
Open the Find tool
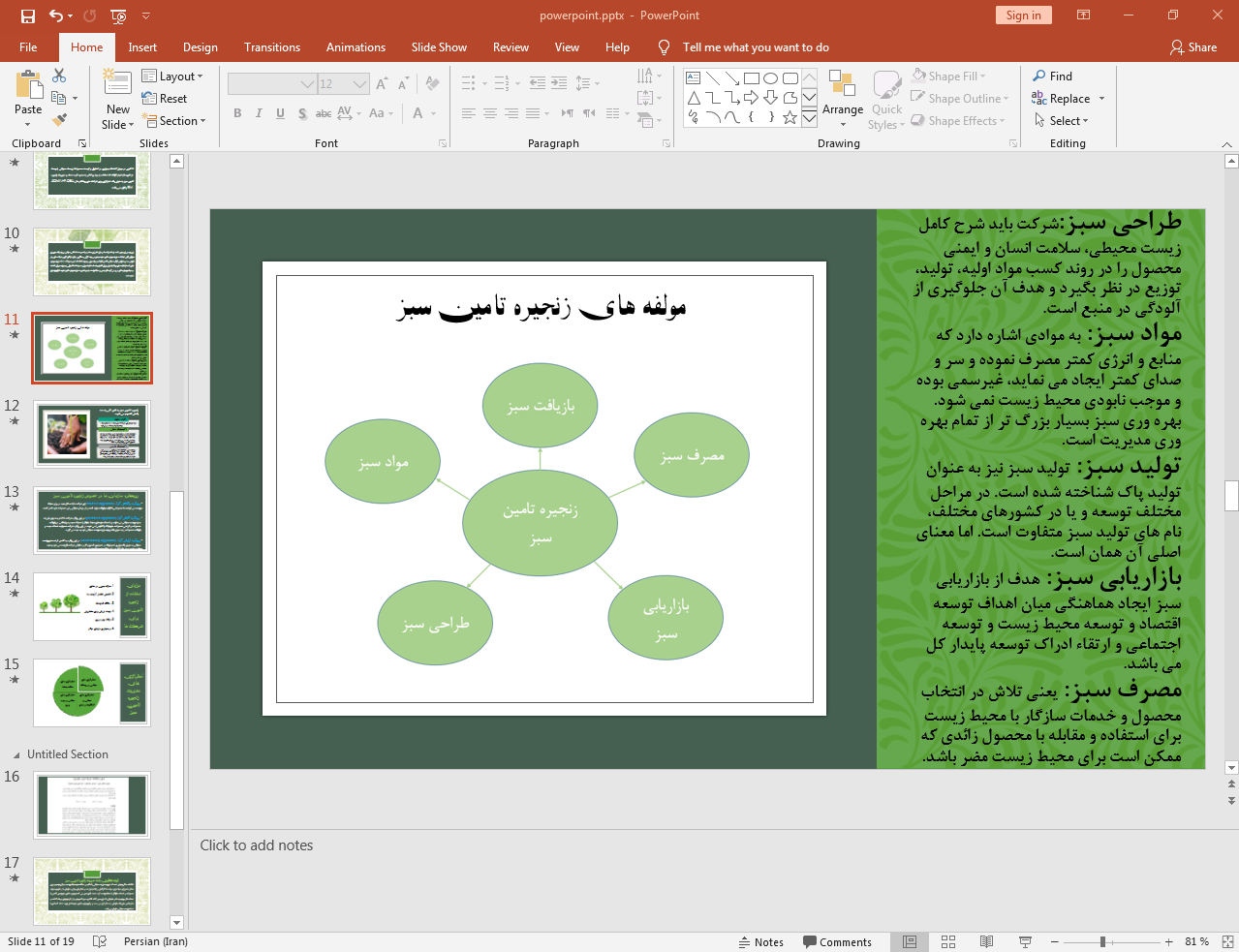pos(1053,77)
